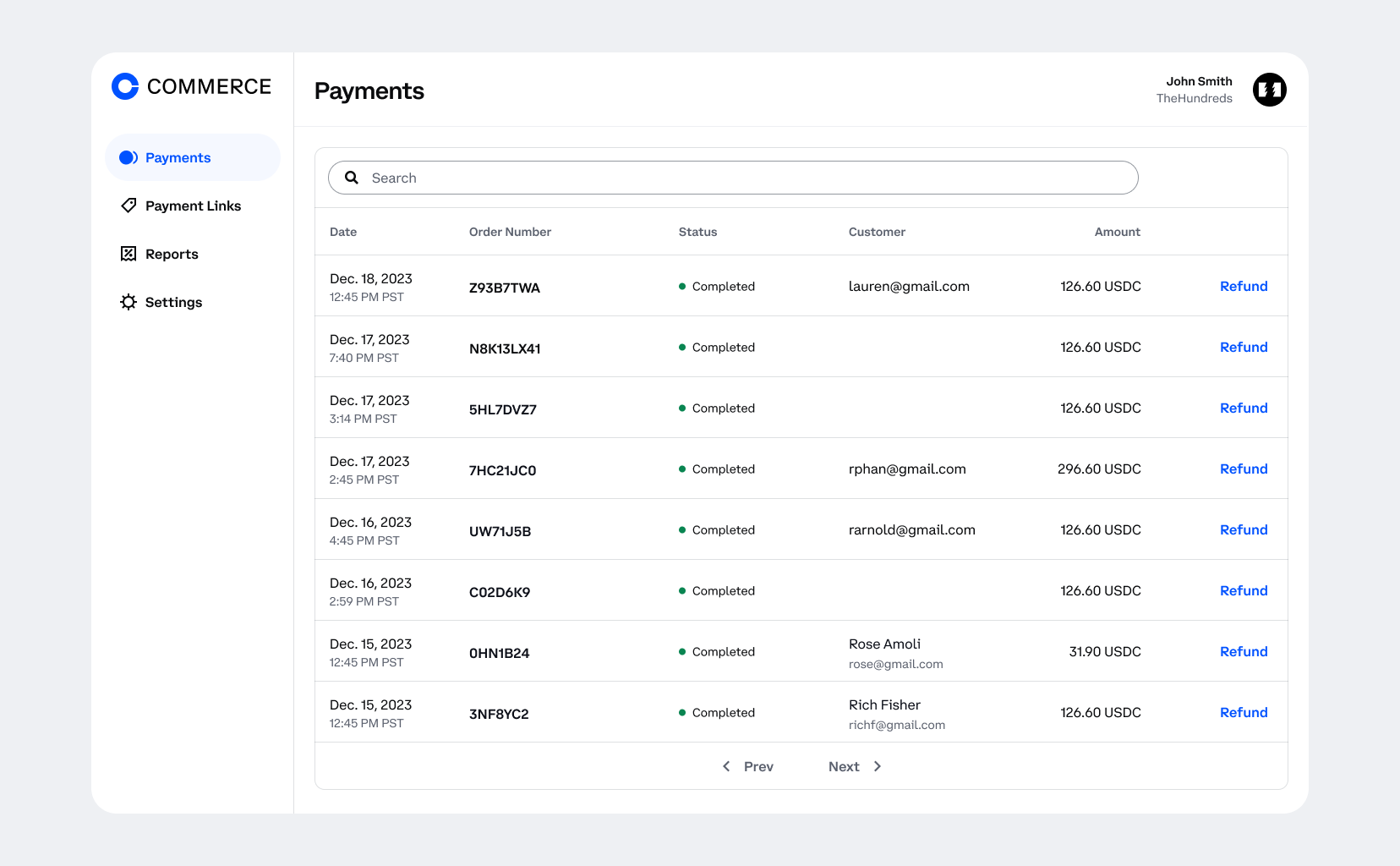Open the Reports section

[x=172, y=254]
